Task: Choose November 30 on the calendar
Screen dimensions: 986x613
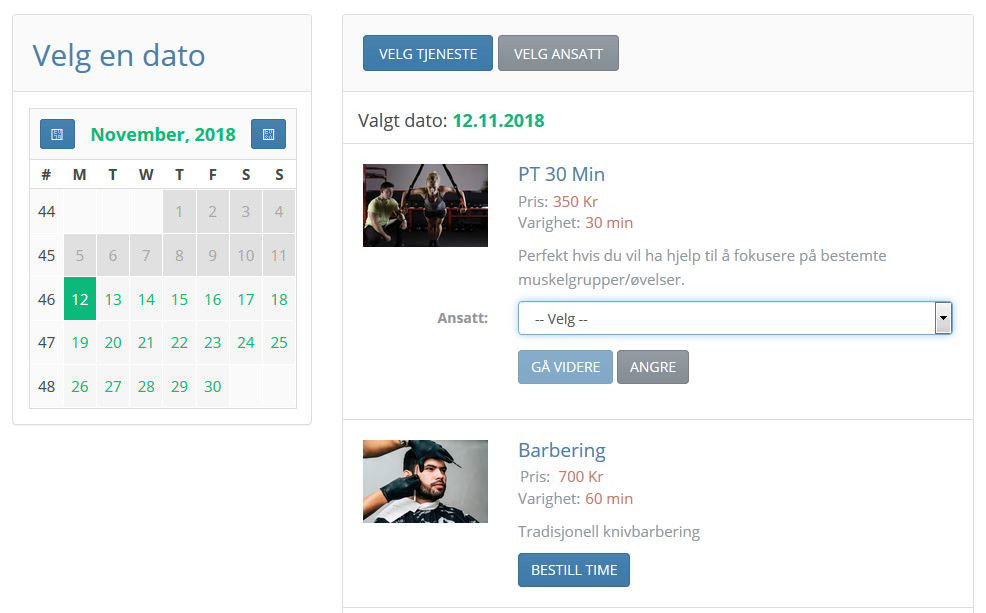Action: (212, 386)
